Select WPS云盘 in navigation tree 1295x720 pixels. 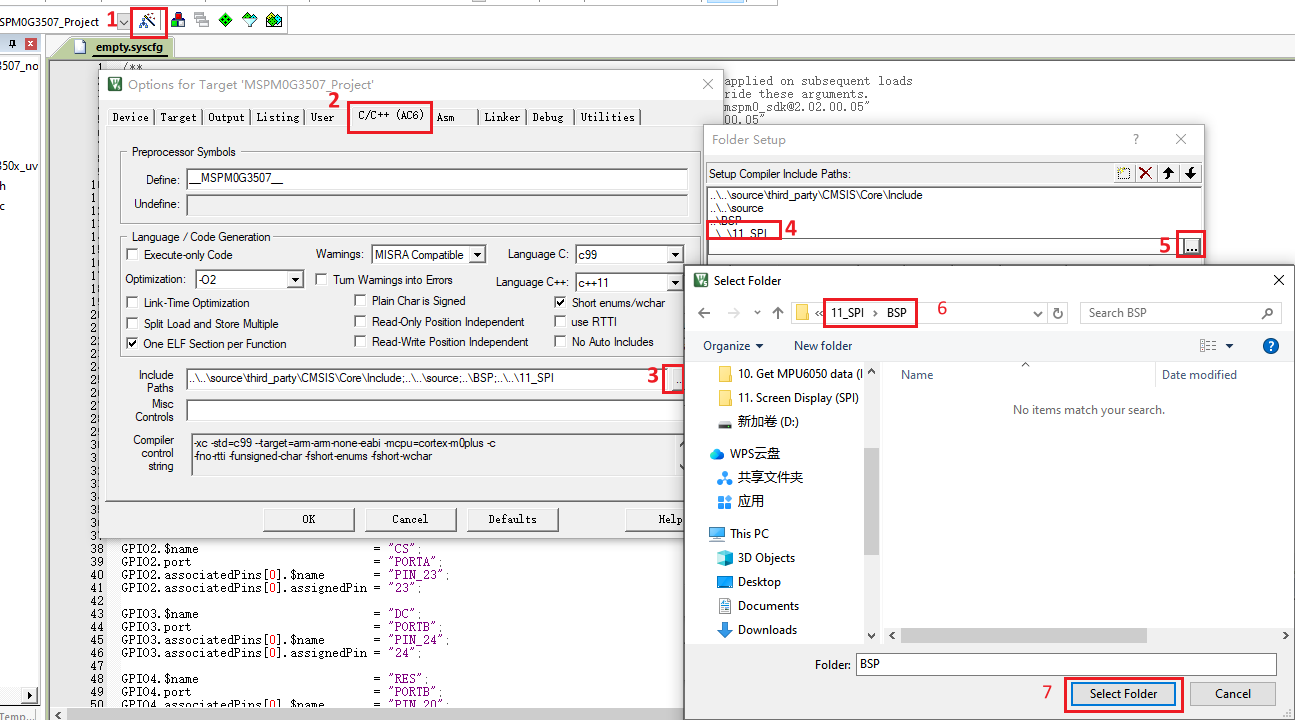744,454
